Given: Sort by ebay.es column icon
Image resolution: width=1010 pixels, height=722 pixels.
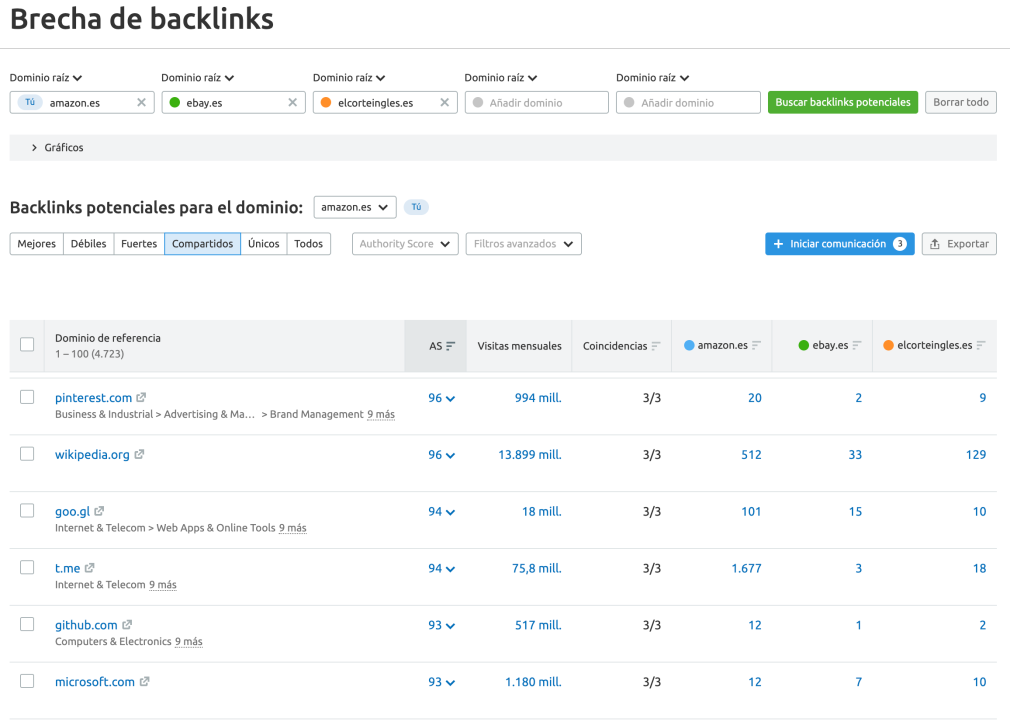Looking at the screenshot, I should pos(857,345).
